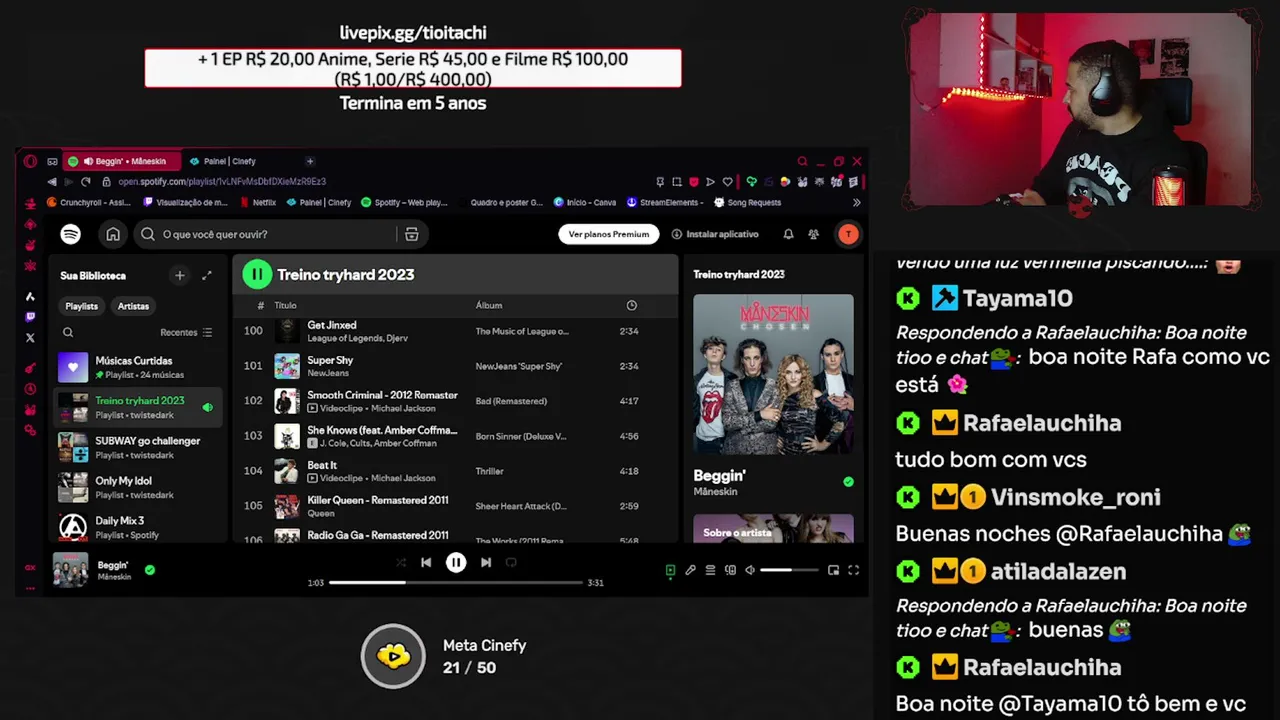Adjust the Spotify volume slider
The width and height of the screenshot is (1280, 720).
coord(789,570)
